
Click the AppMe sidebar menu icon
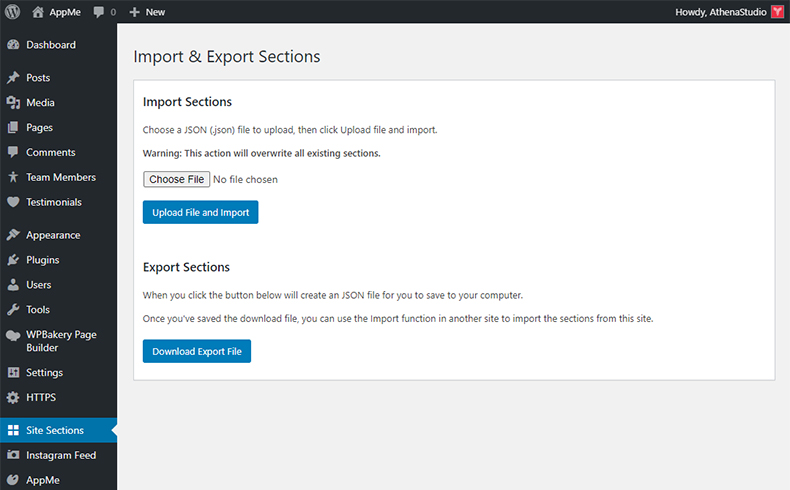pyautogui.click(x=13, y=480)
